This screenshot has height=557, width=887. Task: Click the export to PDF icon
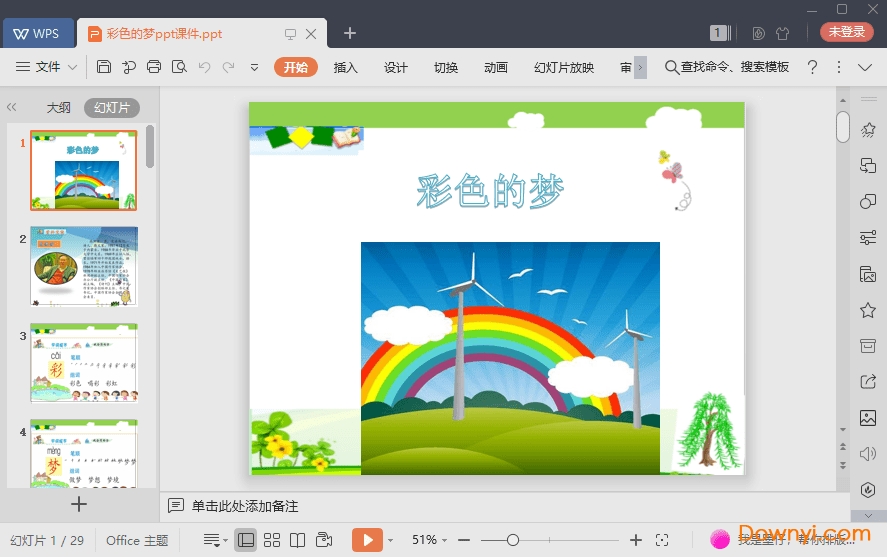[129, 67]
